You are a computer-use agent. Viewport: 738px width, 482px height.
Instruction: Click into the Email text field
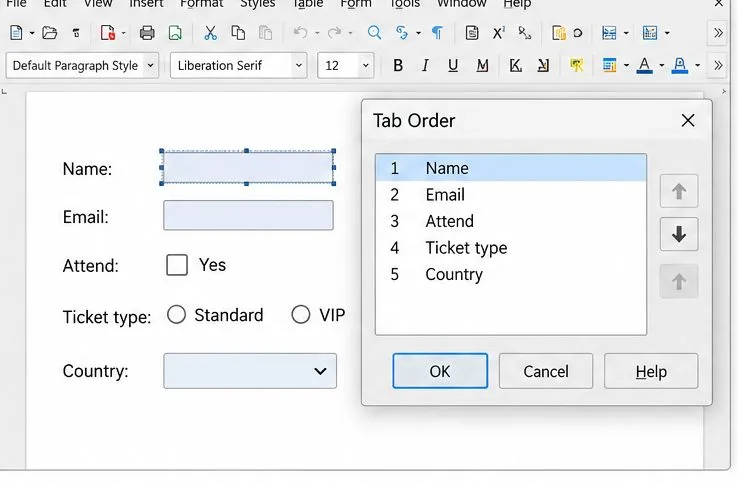249,216
